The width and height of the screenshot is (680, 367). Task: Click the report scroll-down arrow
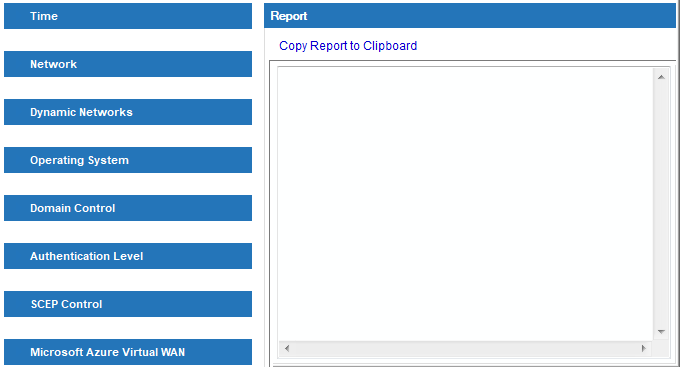point(661,332)
